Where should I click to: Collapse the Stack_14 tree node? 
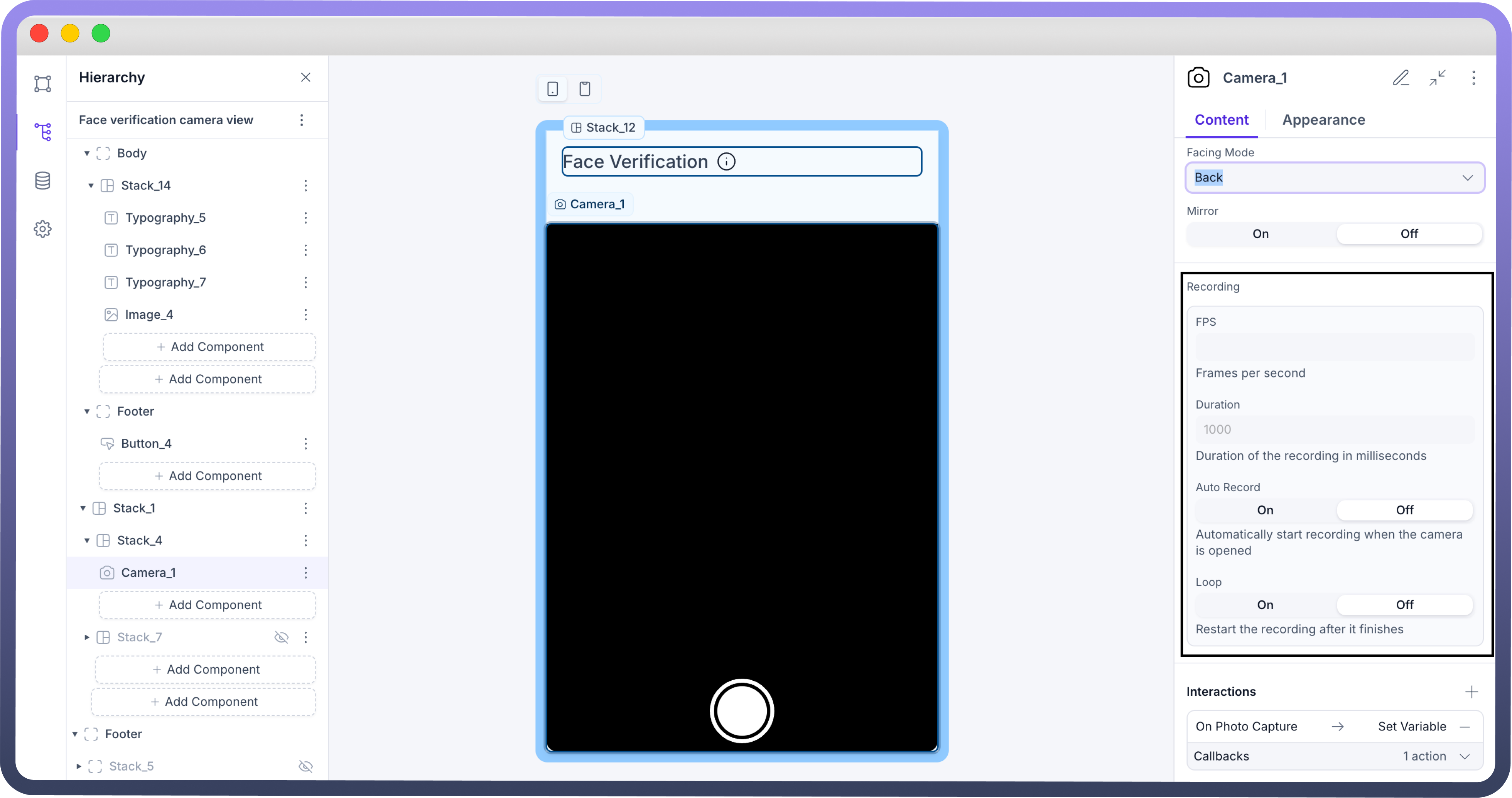pos(91,186)
